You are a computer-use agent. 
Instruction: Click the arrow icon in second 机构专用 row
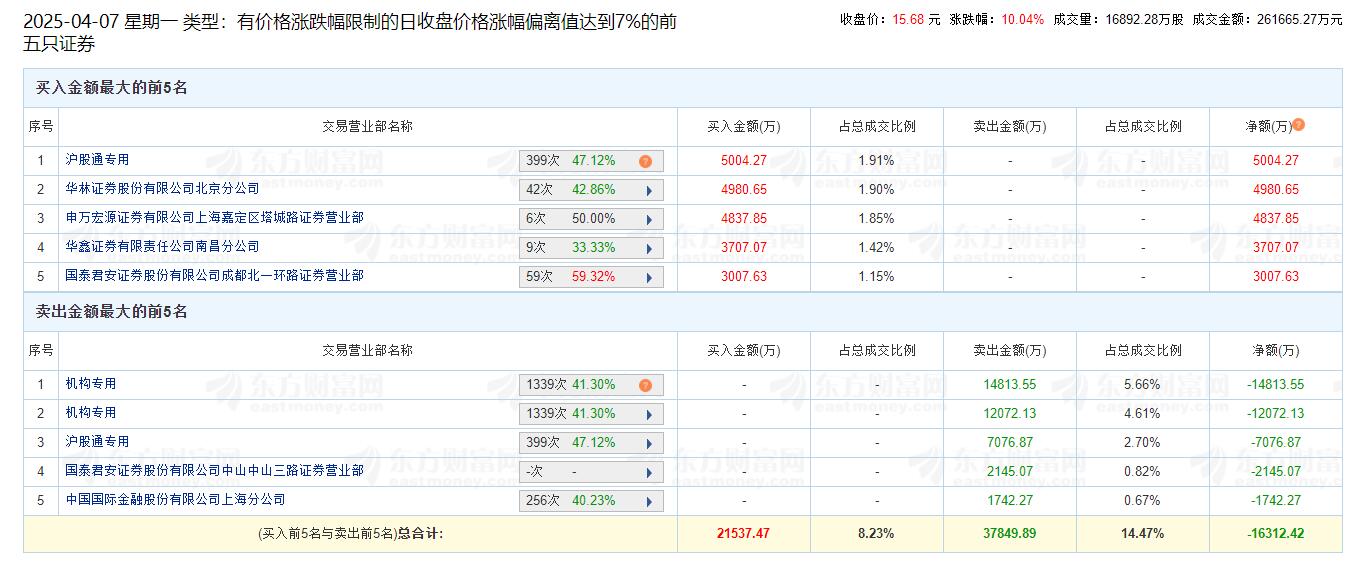tap(648, 414)
